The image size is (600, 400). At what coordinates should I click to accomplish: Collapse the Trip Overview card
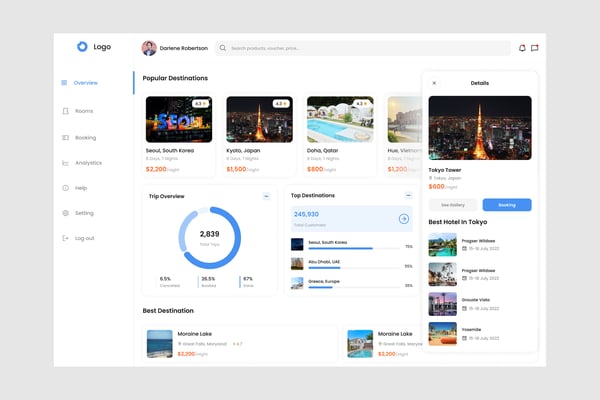click(266, 196)
